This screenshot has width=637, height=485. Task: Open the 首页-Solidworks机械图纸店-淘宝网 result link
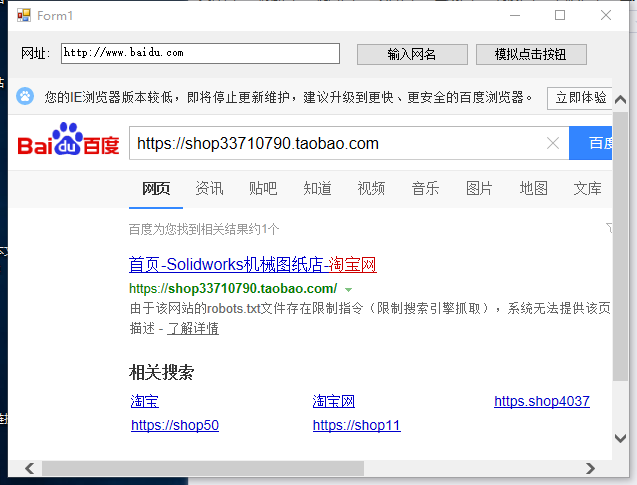point(253,264)
